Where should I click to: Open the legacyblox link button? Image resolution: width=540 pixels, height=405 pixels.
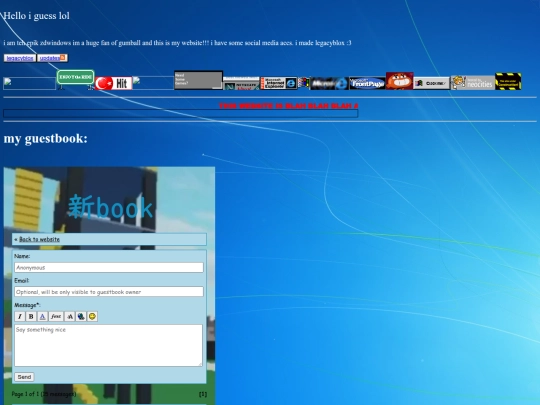click(x=20, y=58)
